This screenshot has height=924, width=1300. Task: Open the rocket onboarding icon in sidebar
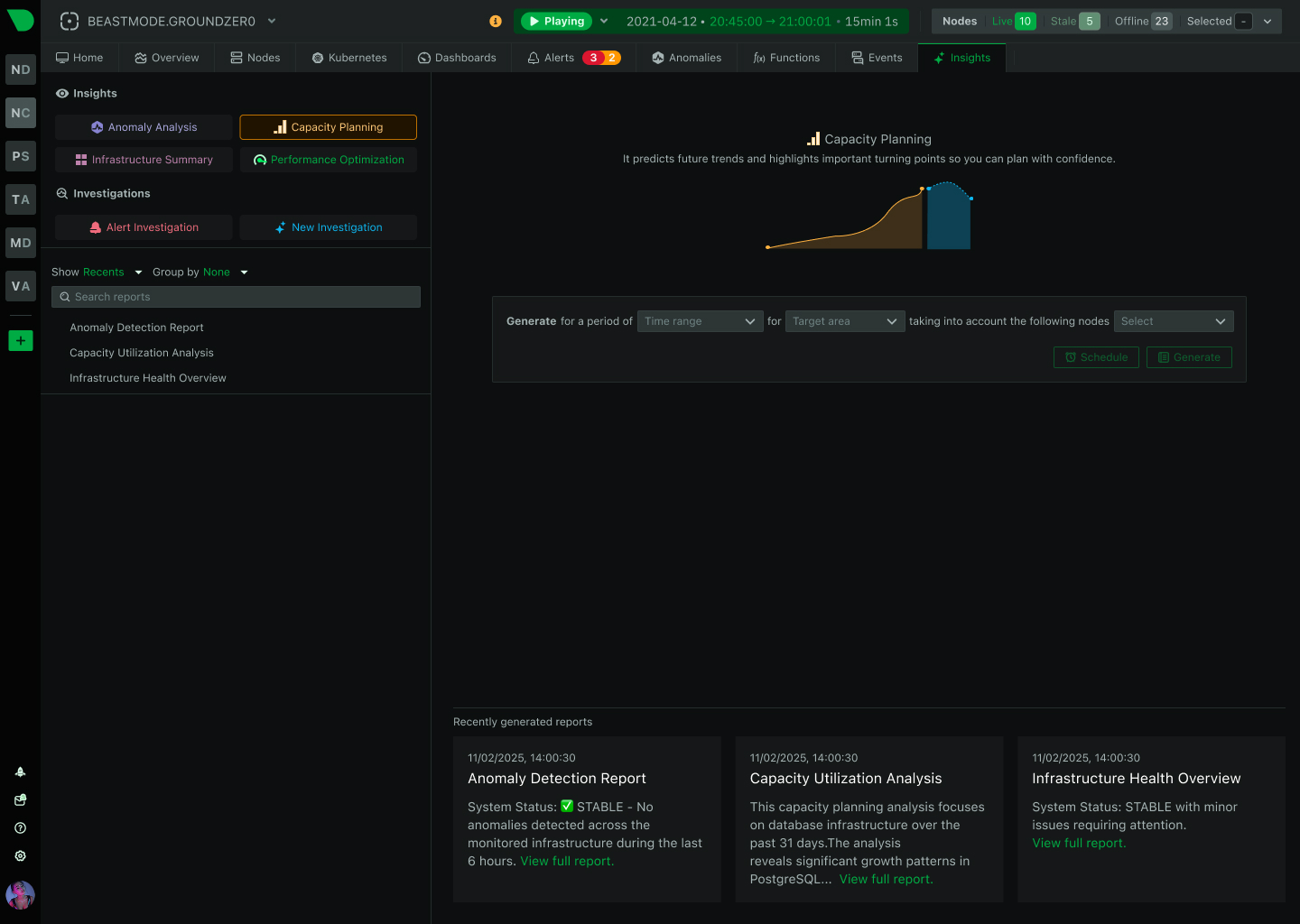click(x=20, y=772)
